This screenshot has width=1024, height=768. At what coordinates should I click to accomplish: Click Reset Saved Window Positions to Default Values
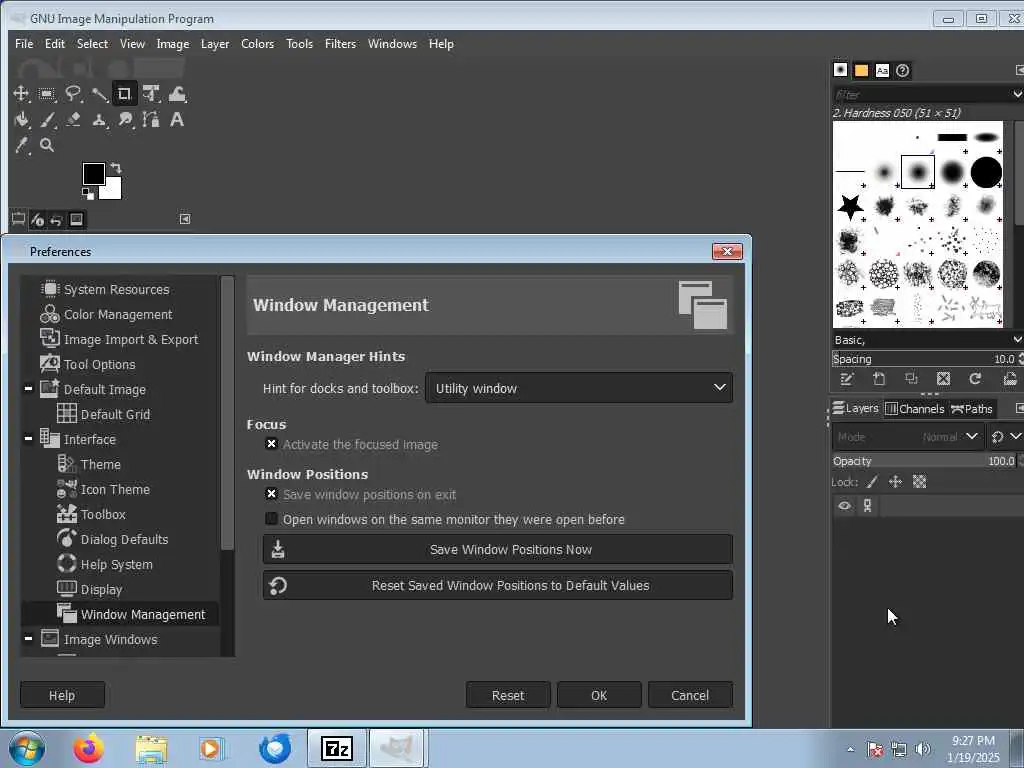click(x=498, y=585)
